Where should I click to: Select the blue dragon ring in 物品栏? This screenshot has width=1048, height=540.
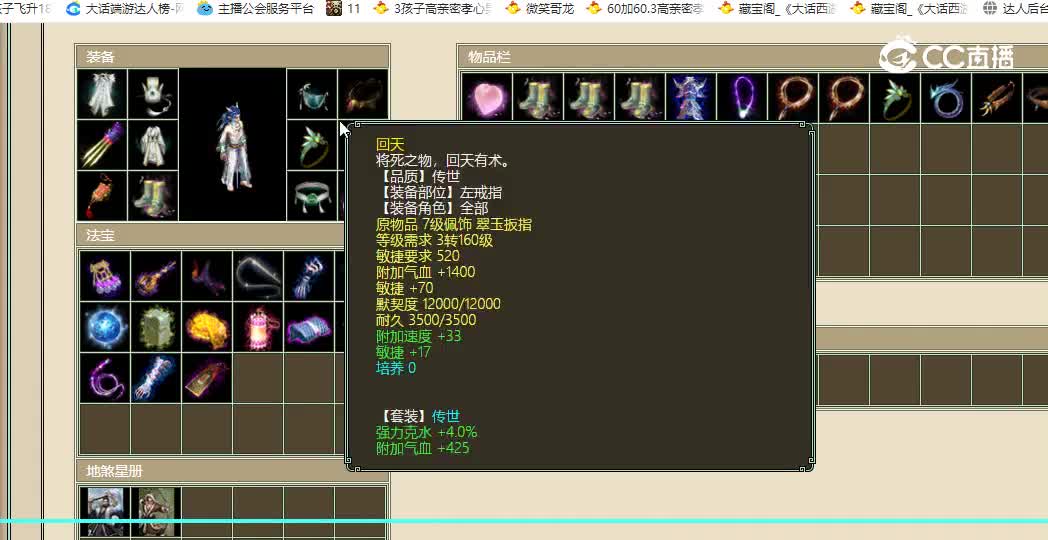pos(944,98)
